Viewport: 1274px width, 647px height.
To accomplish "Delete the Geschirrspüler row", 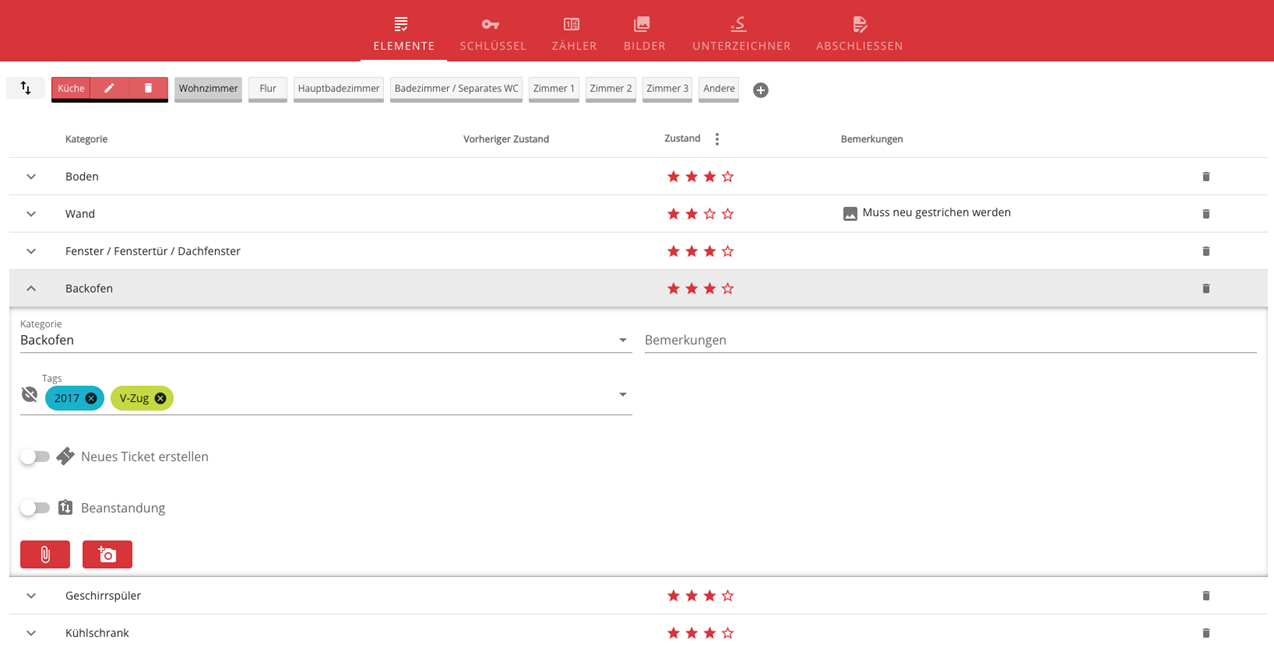I will click(x=1206, y=596).
